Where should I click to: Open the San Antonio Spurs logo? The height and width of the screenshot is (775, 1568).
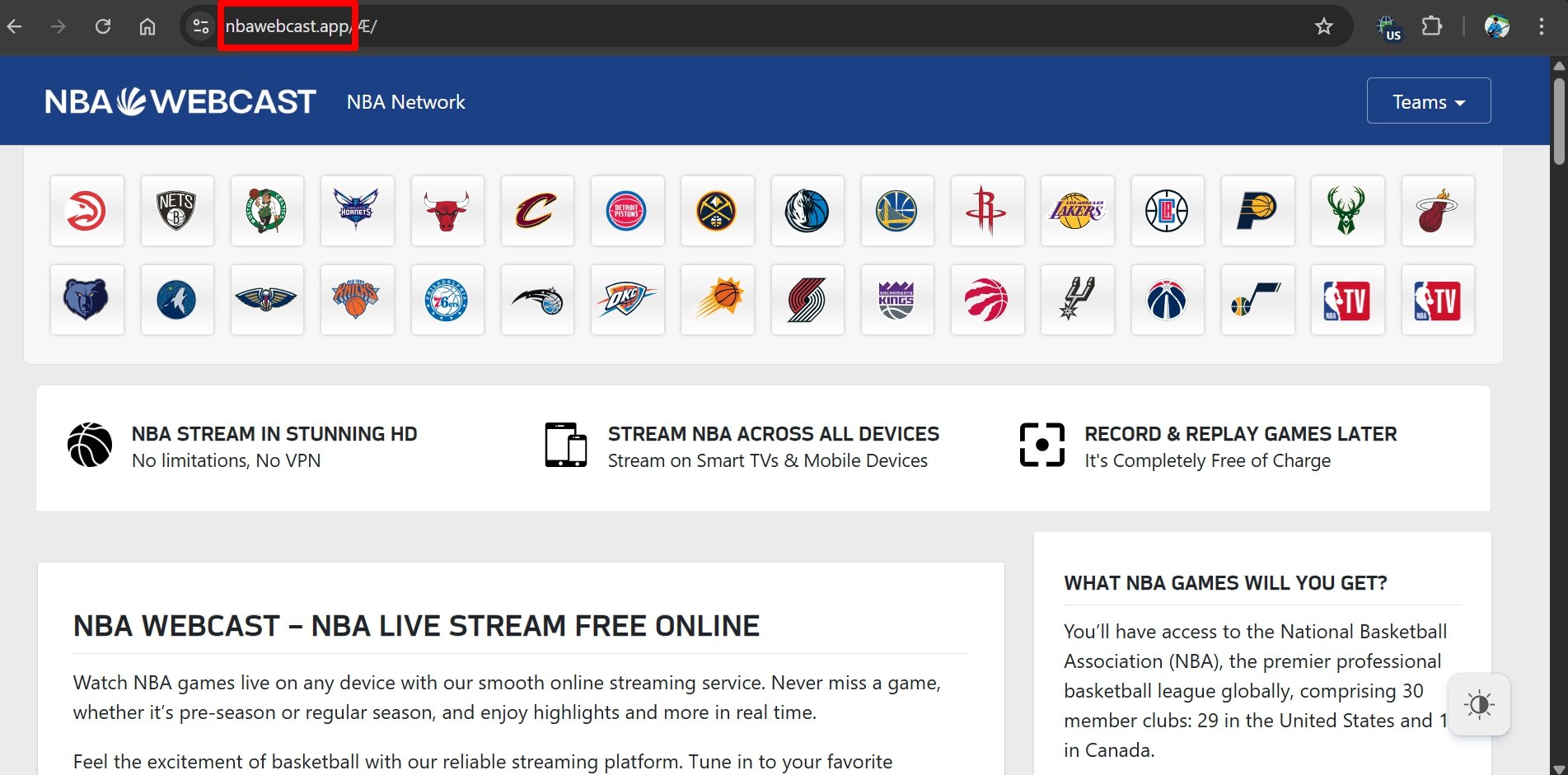(x=1077, y=300)
